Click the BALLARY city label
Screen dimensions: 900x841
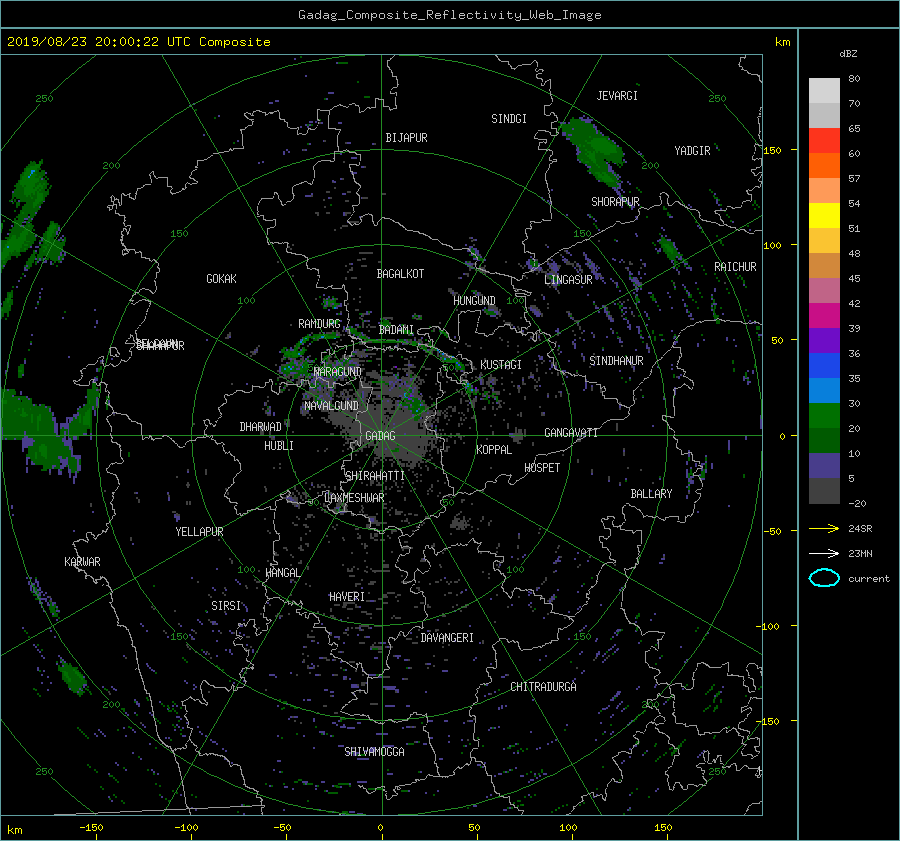[x=651, y=494]
